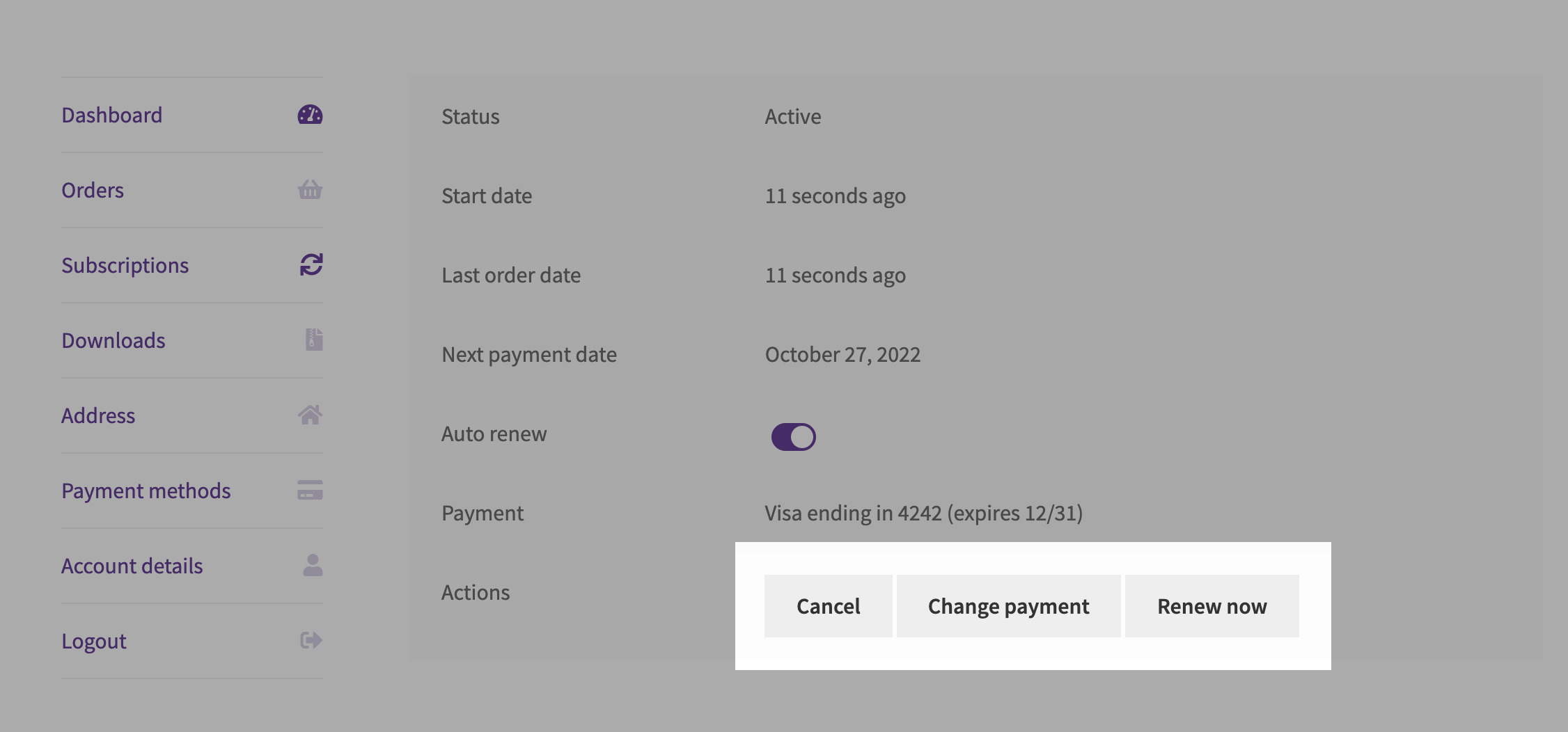
Task: Select the Orders basket icon
Action: point(309,190)
